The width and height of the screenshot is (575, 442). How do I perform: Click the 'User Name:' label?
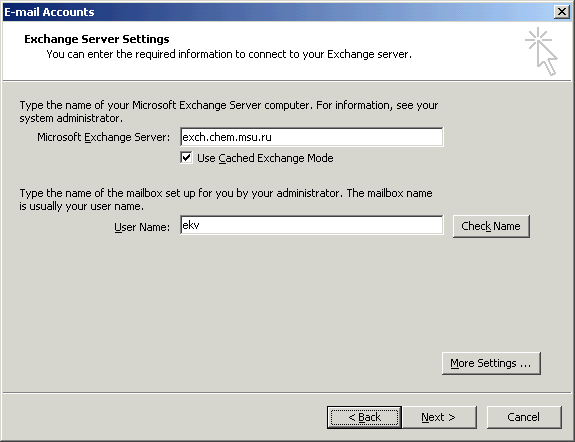142,227
